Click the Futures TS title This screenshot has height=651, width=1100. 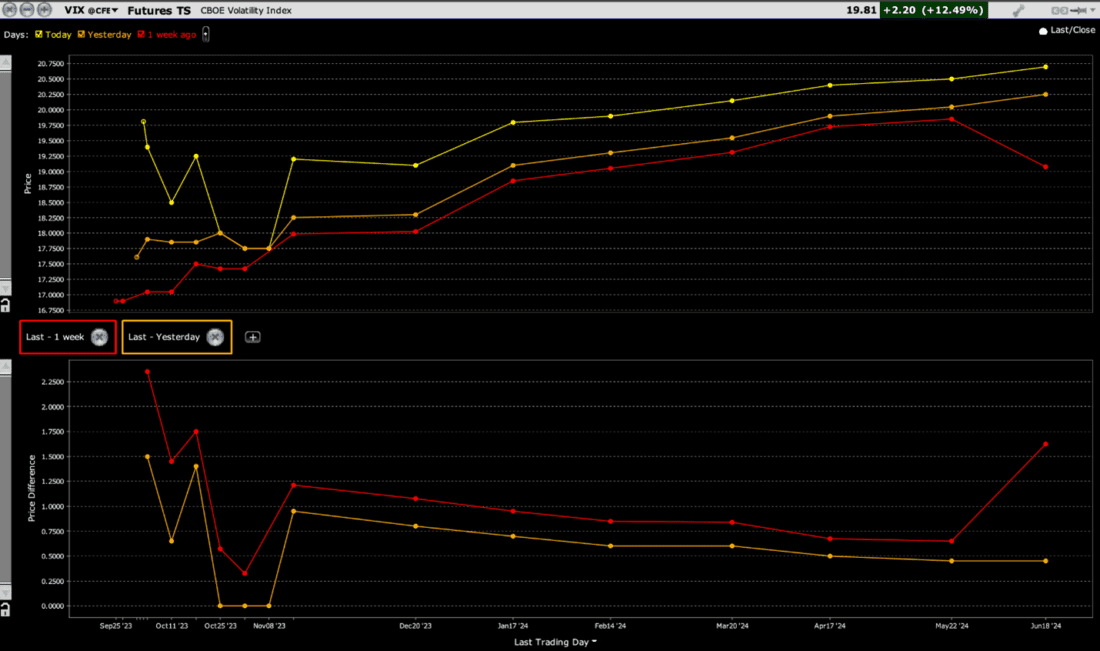tap(159, 11)
